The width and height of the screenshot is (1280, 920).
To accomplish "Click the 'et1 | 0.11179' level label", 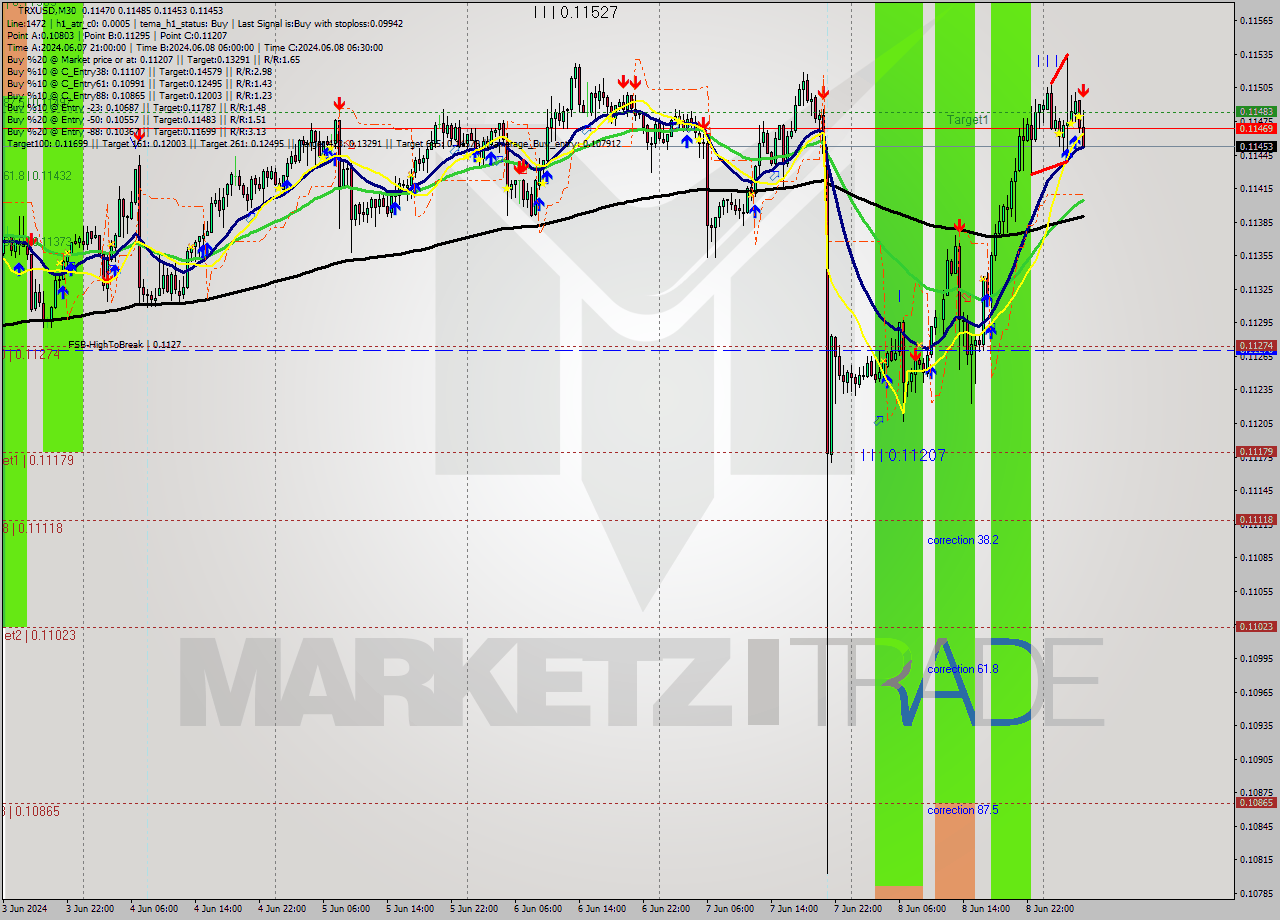I will [38, 460].
